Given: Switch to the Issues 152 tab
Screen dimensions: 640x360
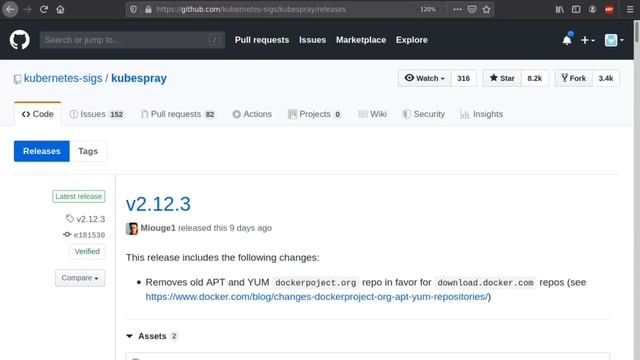Looking at the screenshot, I should pos(96,114).
